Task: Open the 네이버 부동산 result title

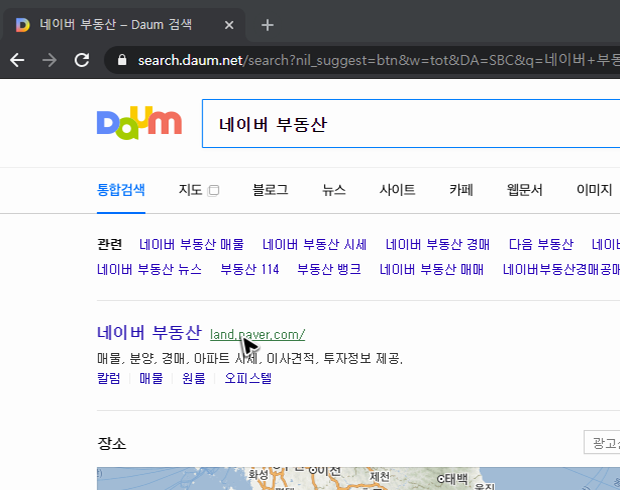Action: pyautogui.click(x=149, y=333)
